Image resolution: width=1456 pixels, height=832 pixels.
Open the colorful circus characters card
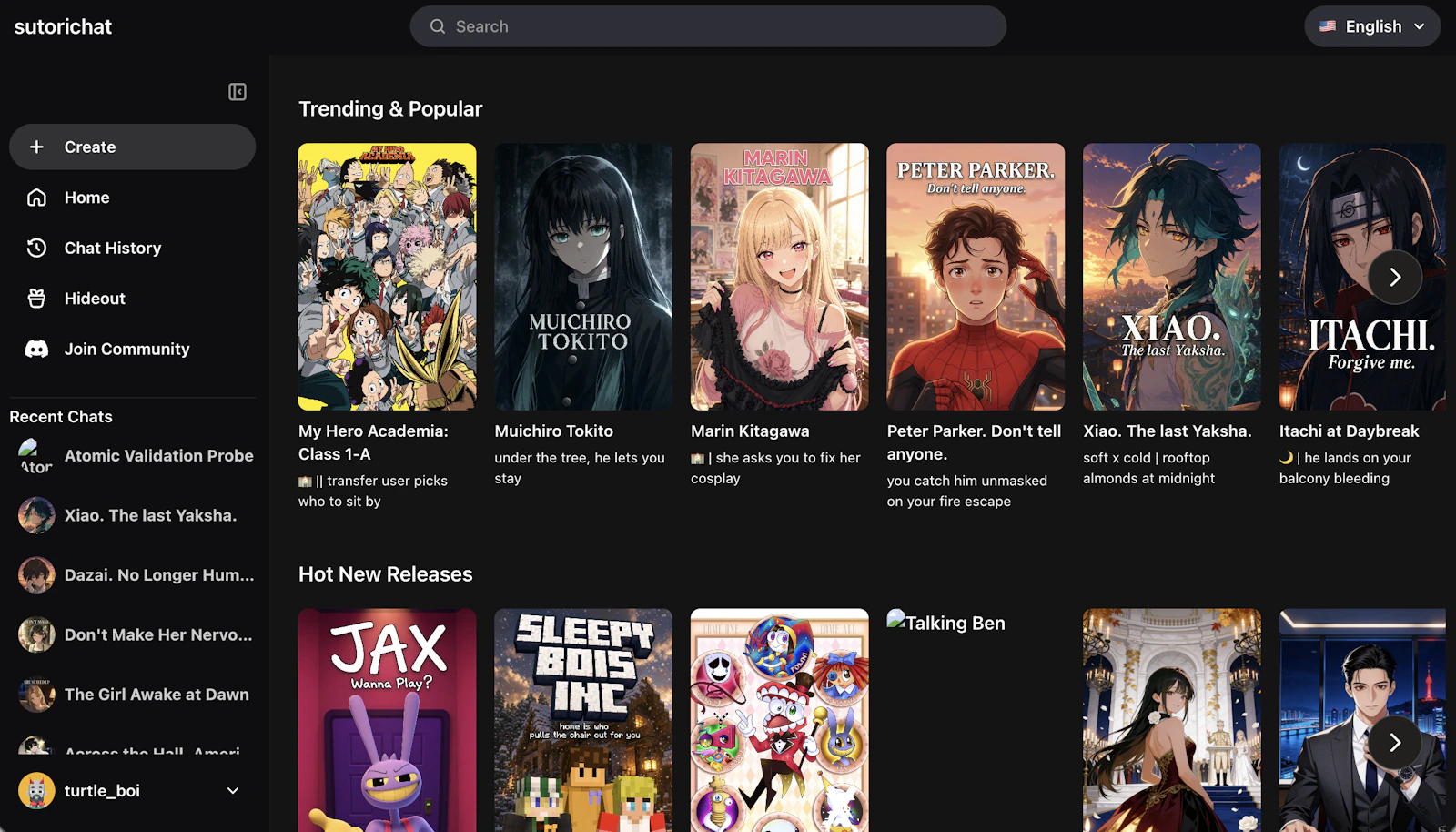tap(780, 720)
